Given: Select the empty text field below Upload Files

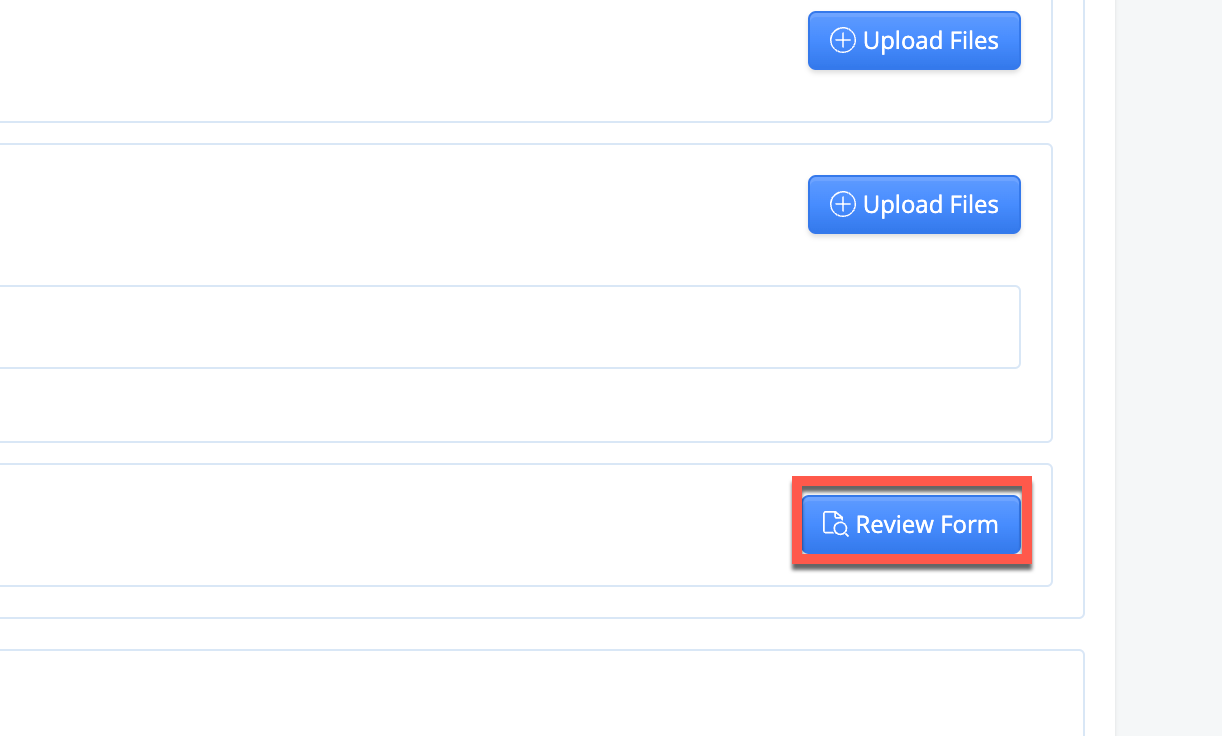Looking at the screenshot, I should tap(510, 327).
